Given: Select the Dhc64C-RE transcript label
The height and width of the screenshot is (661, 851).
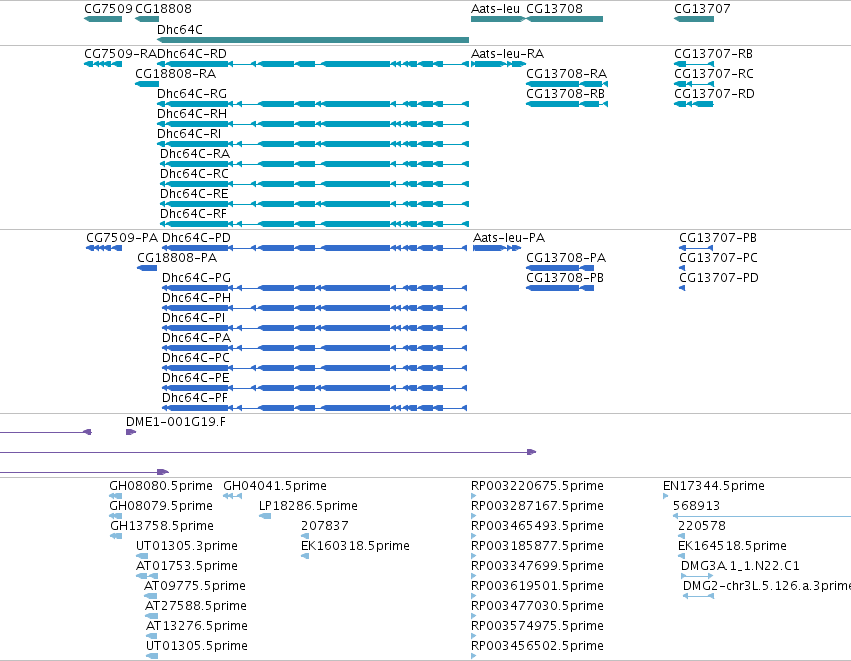Looking at the screenshot, I should [x=194, y=194].
